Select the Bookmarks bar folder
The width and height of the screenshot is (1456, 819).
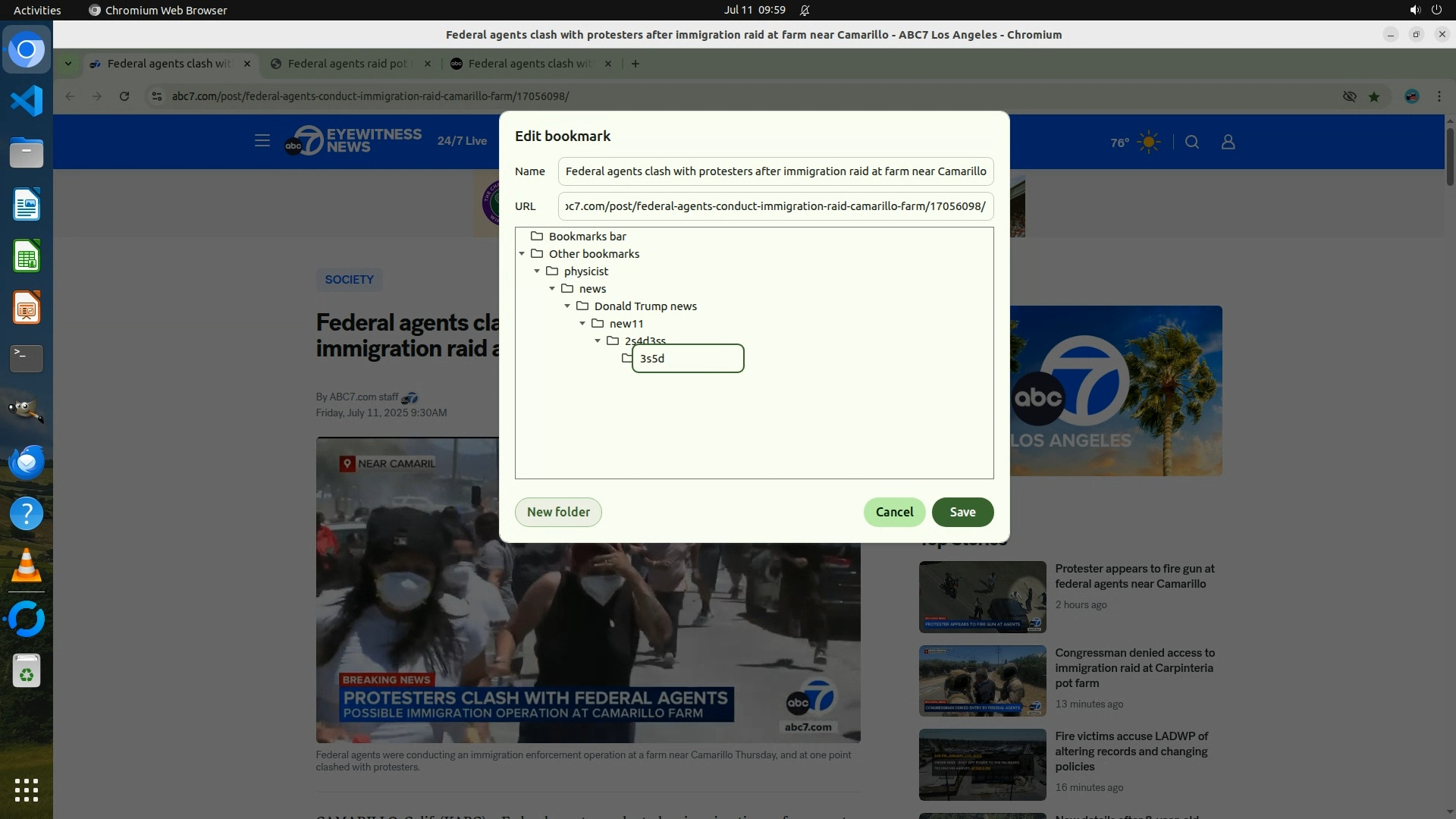(x=587, y=237)
